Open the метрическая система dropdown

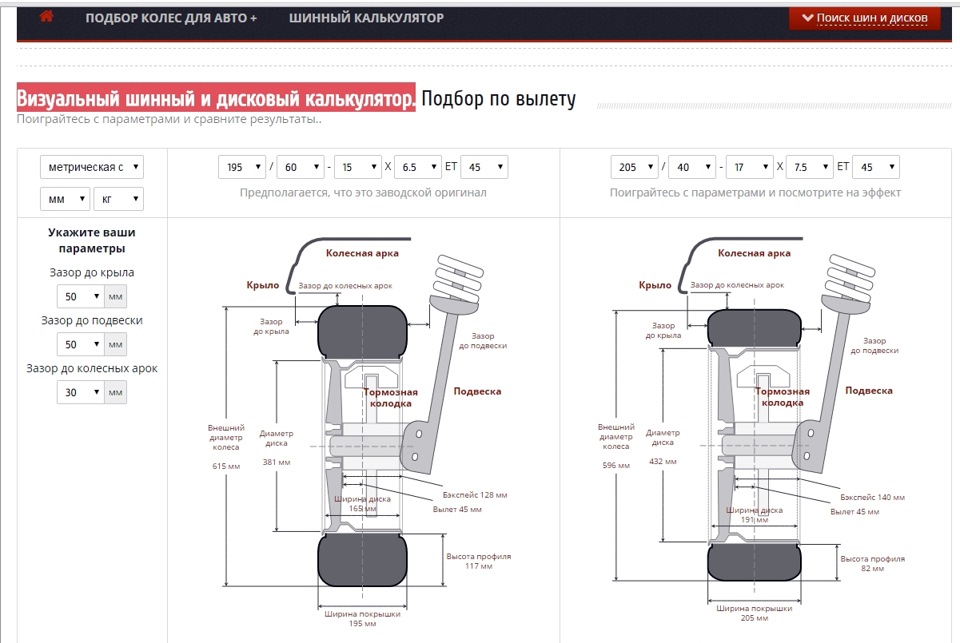pos(92,167)
